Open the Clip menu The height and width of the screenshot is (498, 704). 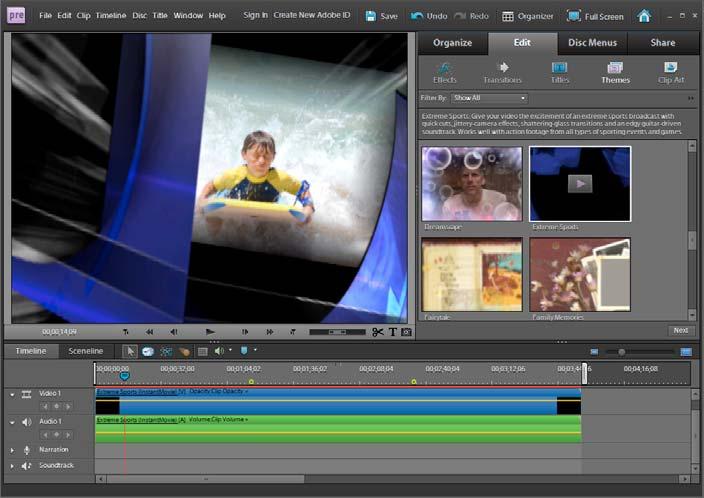pos(84,15)
